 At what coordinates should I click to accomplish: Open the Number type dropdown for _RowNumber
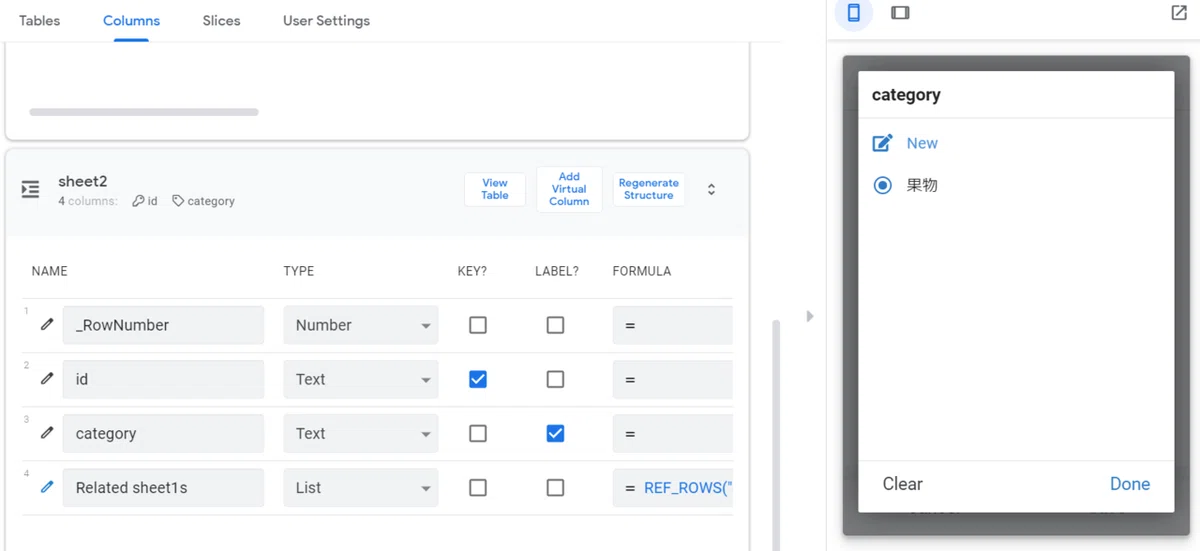click(361, 325)
